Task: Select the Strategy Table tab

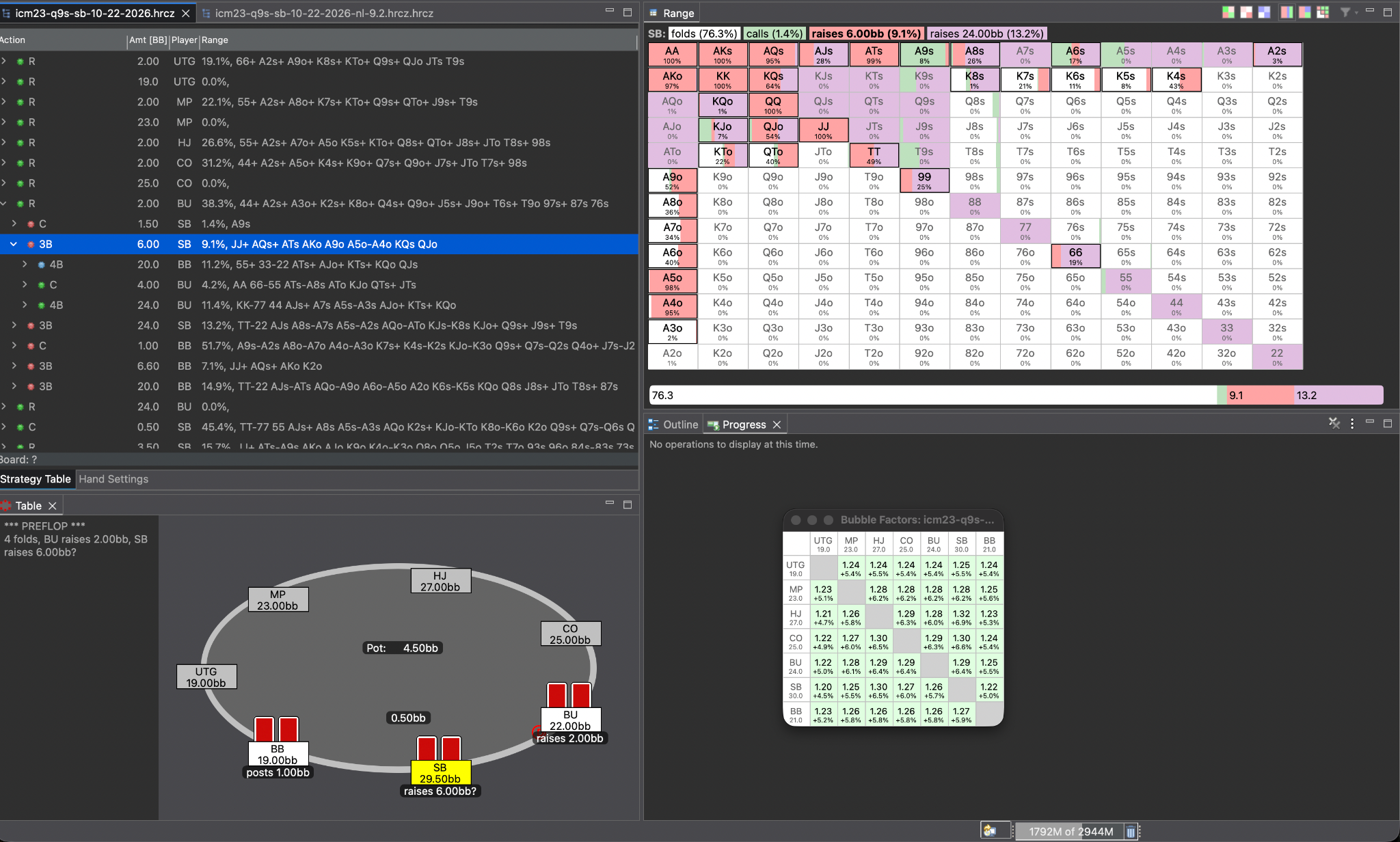Action: tap(36, 479)
